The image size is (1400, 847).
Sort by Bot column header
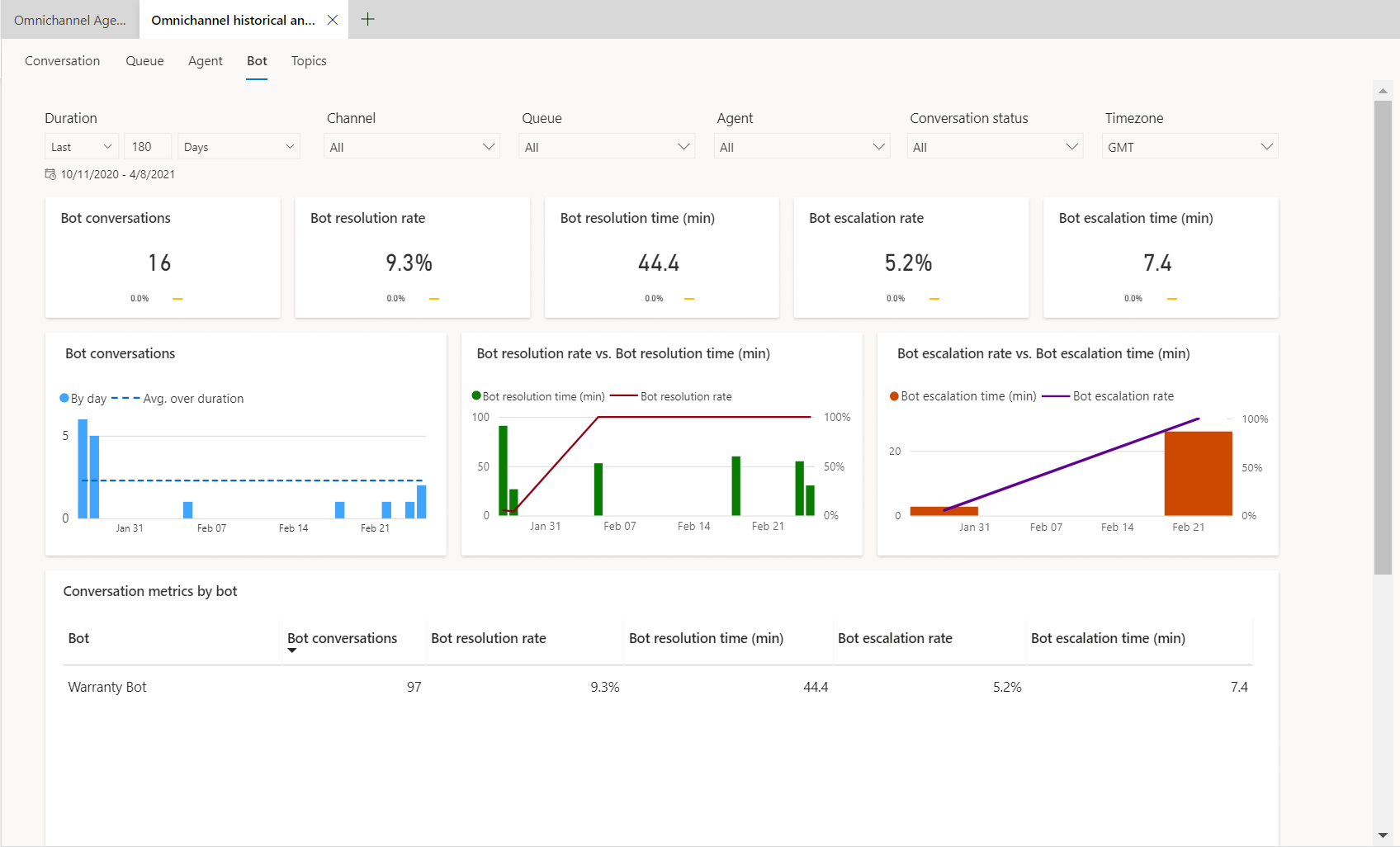[78, 638]
